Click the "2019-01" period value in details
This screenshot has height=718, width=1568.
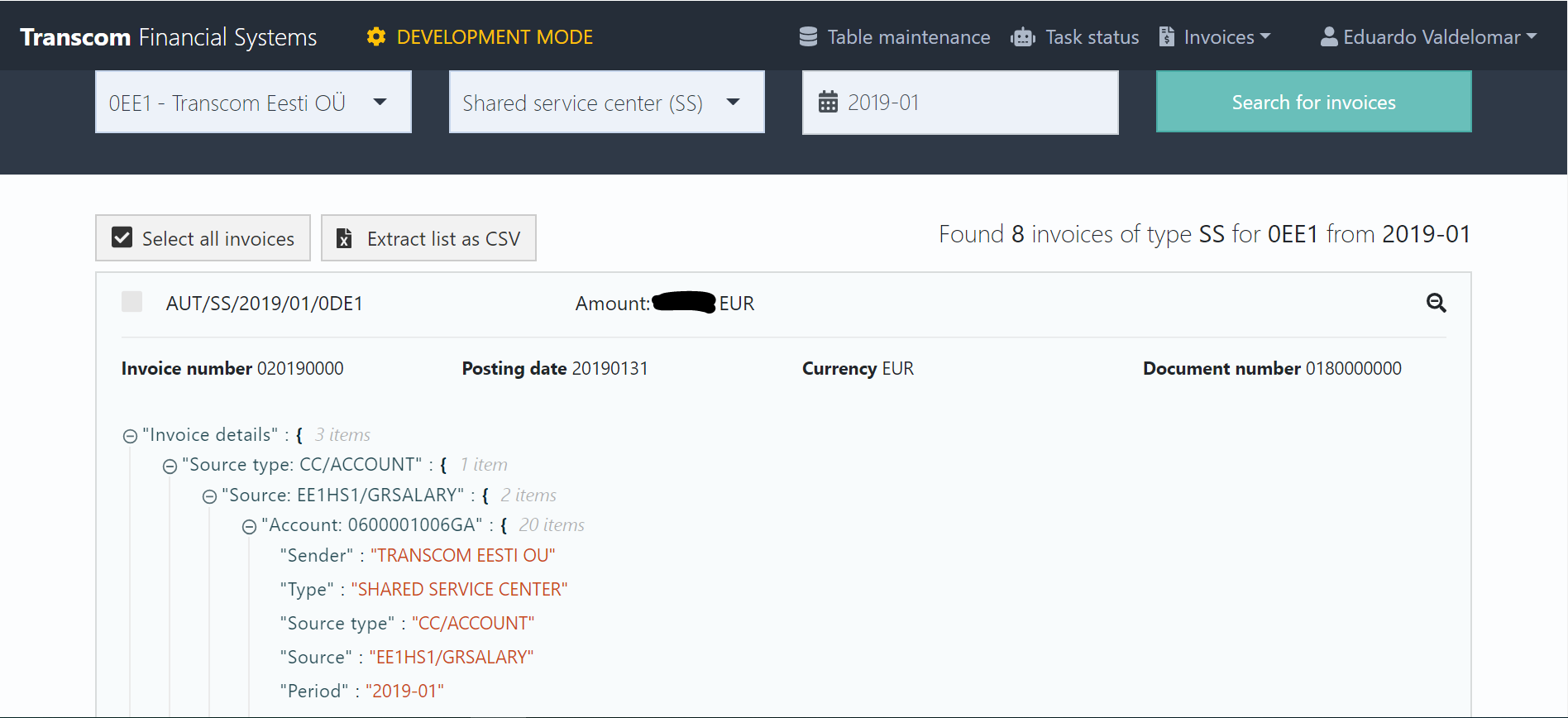[404, 691]
